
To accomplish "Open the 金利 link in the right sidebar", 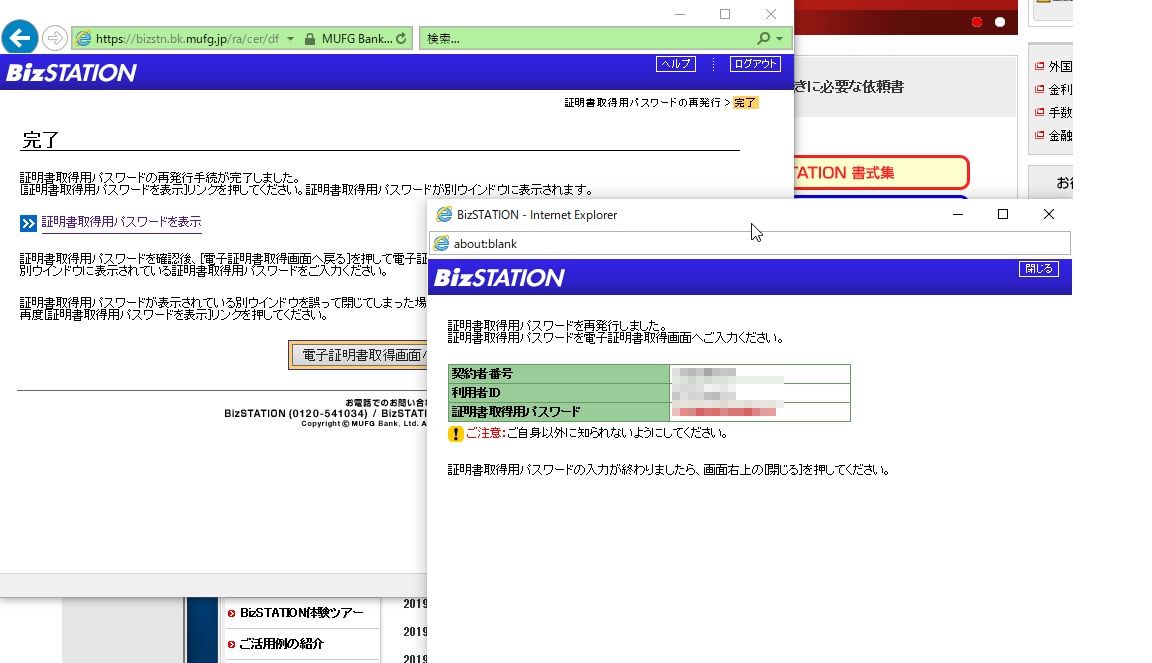I will pos(1060,89).
